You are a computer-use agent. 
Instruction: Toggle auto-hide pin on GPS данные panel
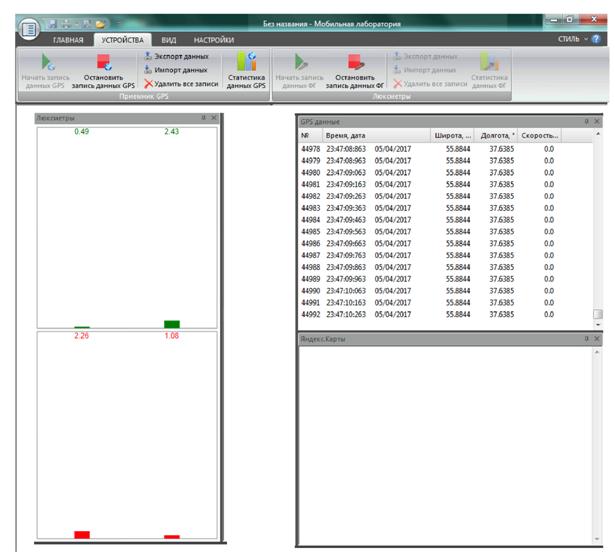586,120
